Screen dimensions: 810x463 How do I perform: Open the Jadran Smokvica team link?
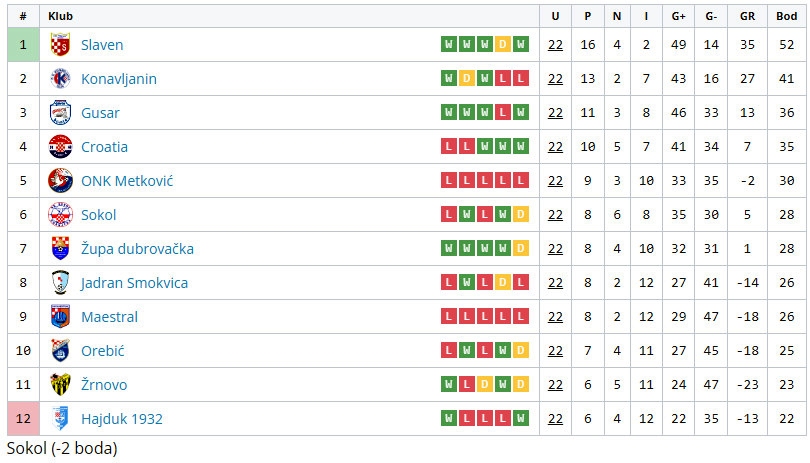click(134, 283)
